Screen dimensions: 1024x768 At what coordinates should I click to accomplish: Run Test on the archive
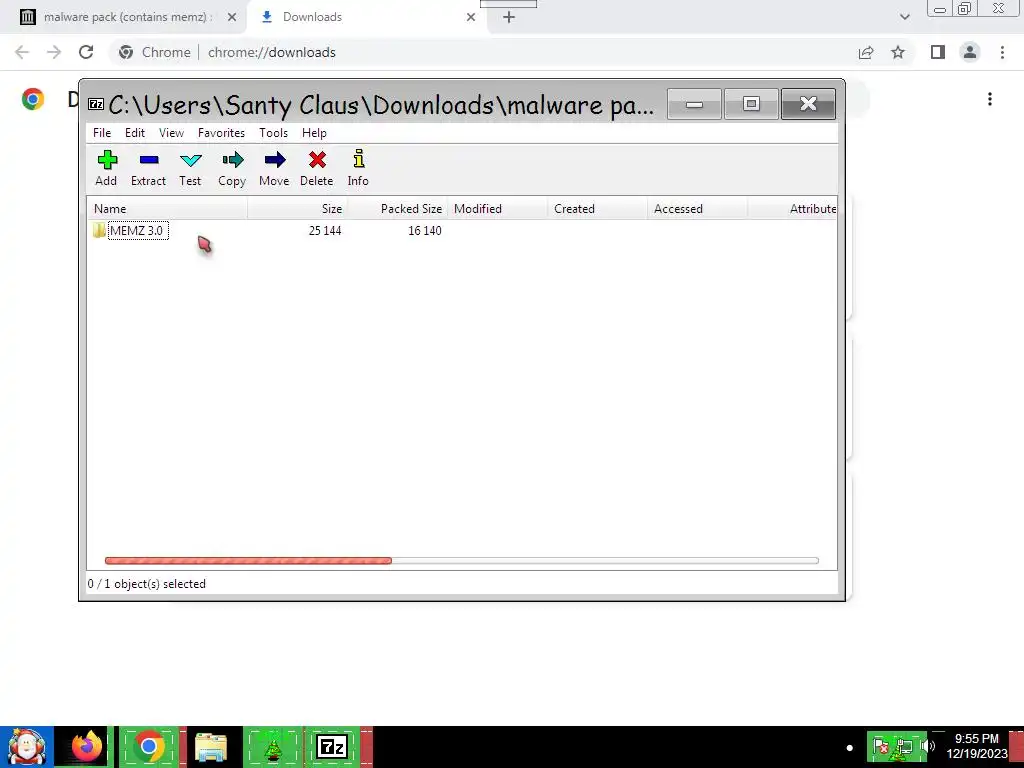tap(190, 168)
